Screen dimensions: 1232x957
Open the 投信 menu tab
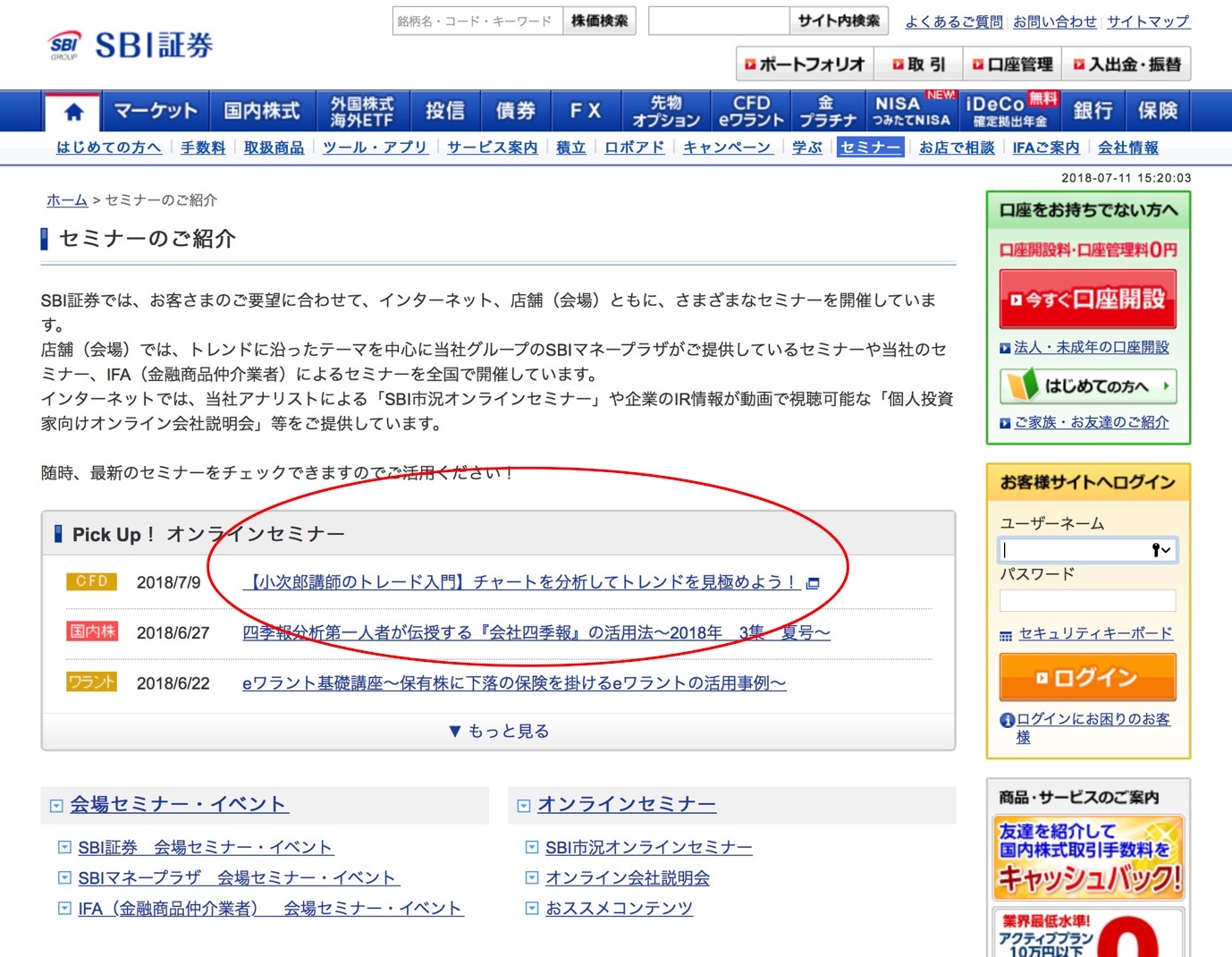pyautogui.click(x=445, y=111)
